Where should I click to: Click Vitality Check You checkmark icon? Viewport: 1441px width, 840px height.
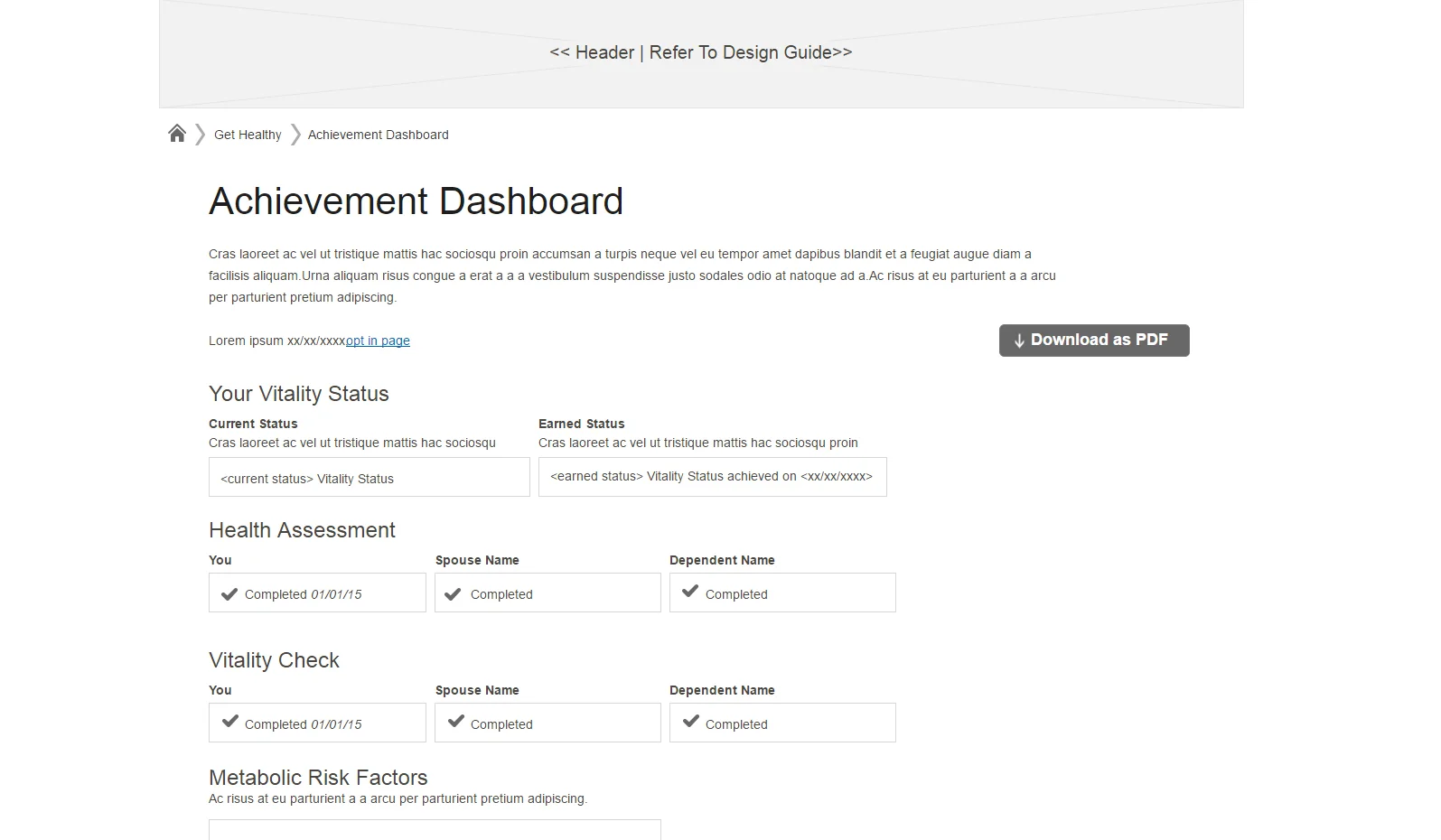230,721
